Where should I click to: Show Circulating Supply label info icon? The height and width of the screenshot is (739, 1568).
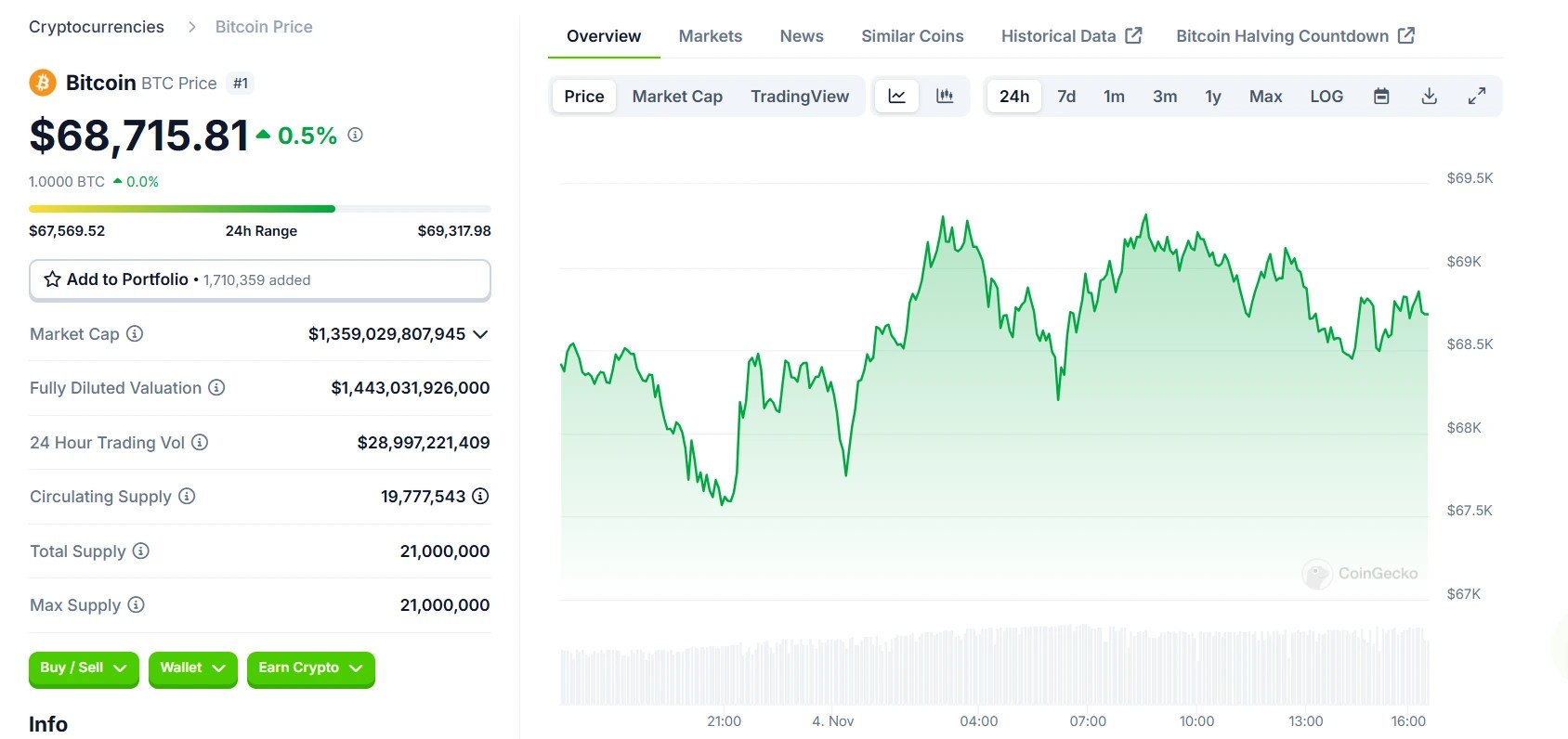pyautogui.click(x=187, y=496)
